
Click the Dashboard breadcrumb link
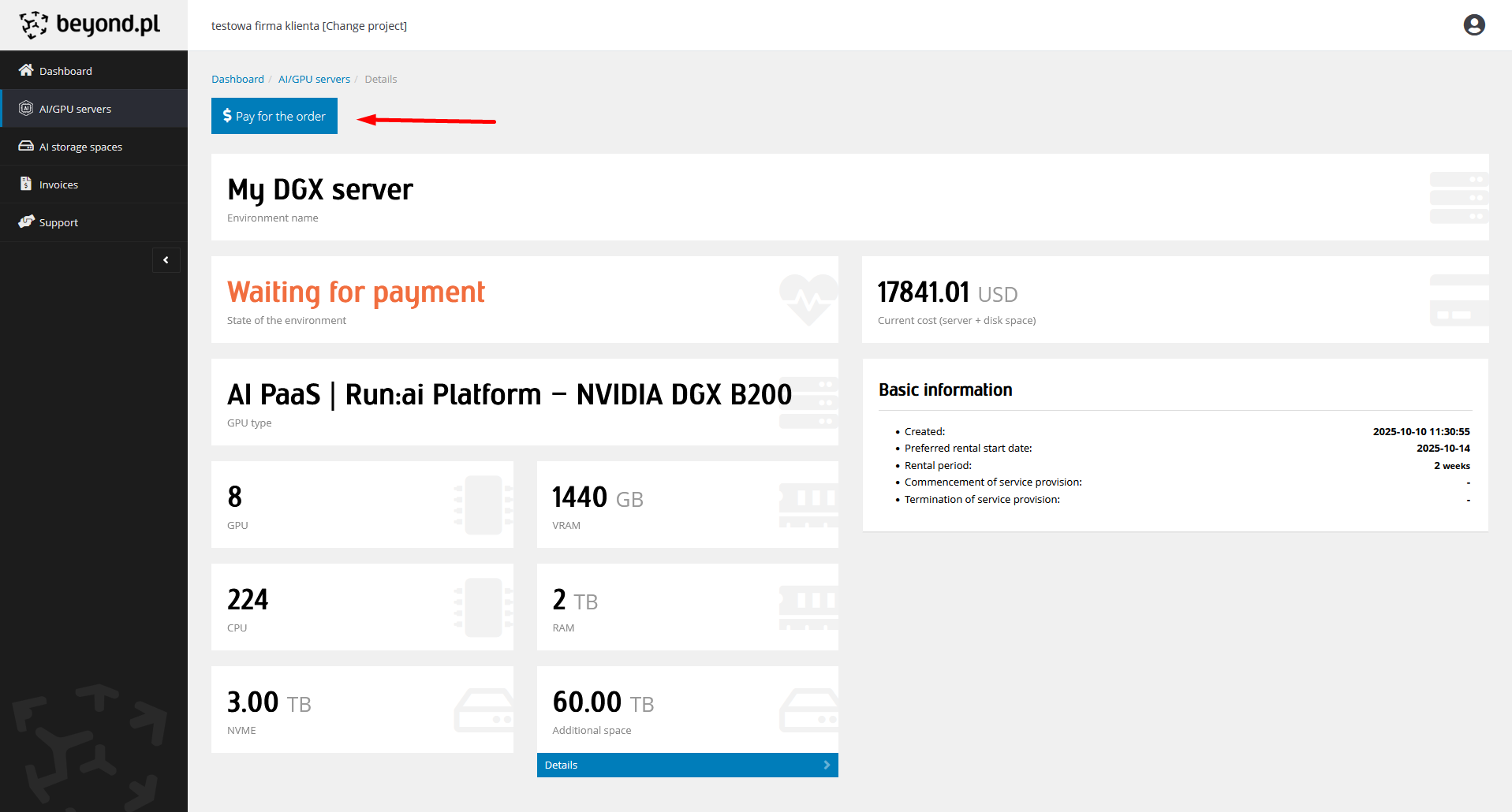(237, 79)
